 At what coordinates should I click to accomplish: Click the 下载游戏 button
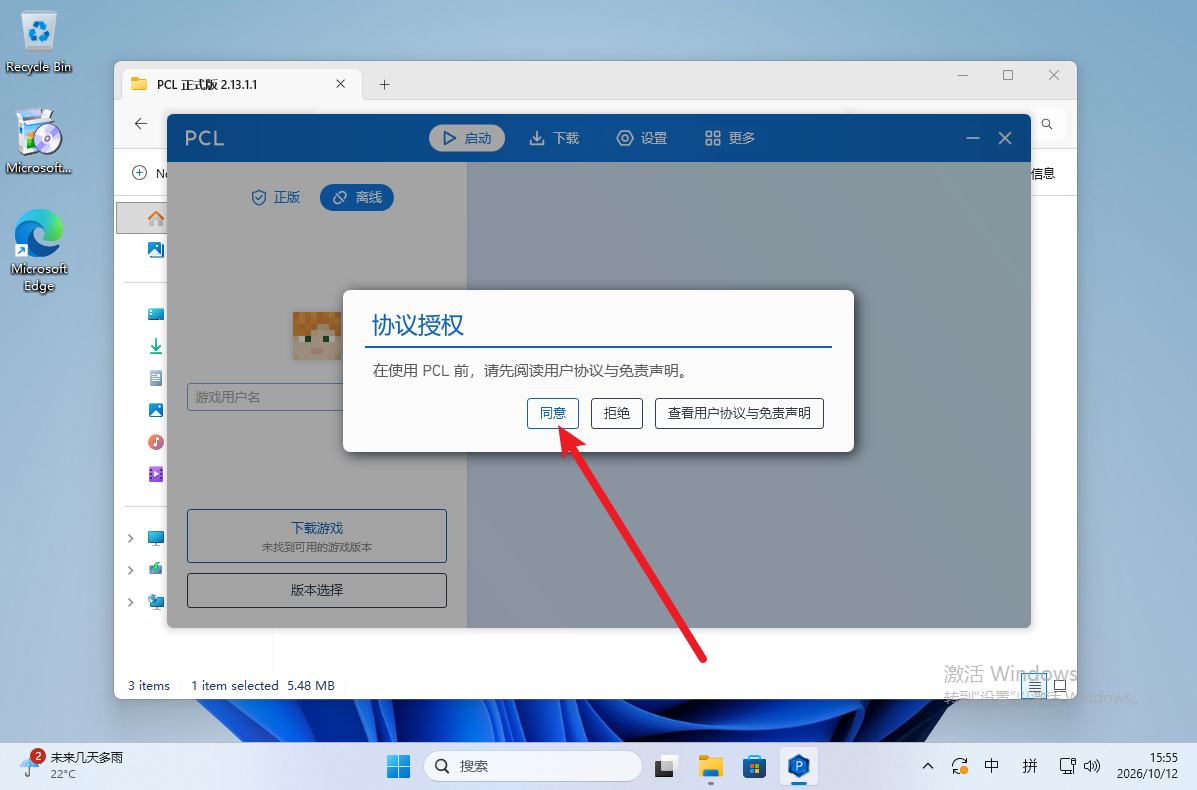click(317, 536)
